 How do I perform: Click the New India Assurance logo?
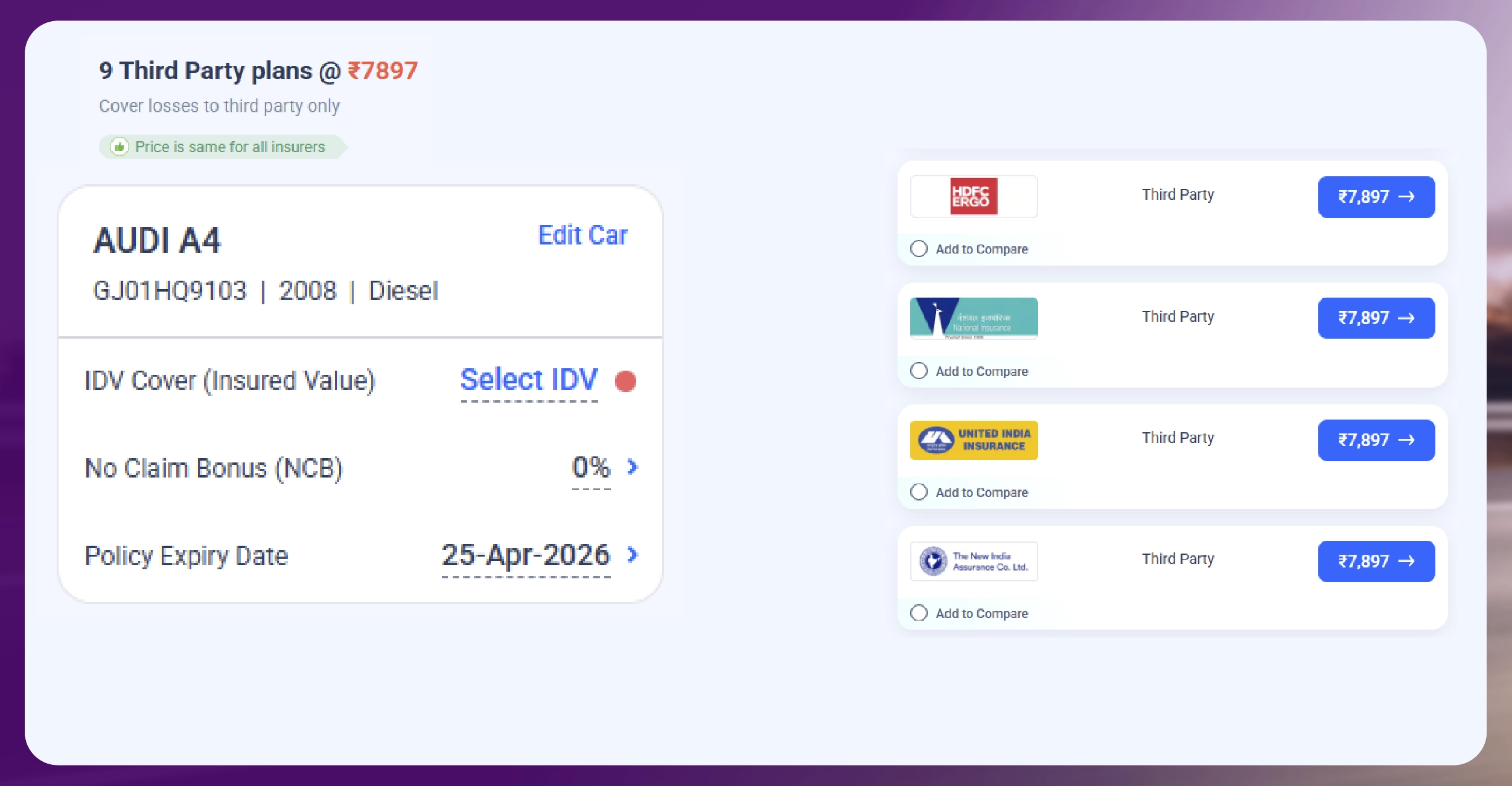point(973,561)
